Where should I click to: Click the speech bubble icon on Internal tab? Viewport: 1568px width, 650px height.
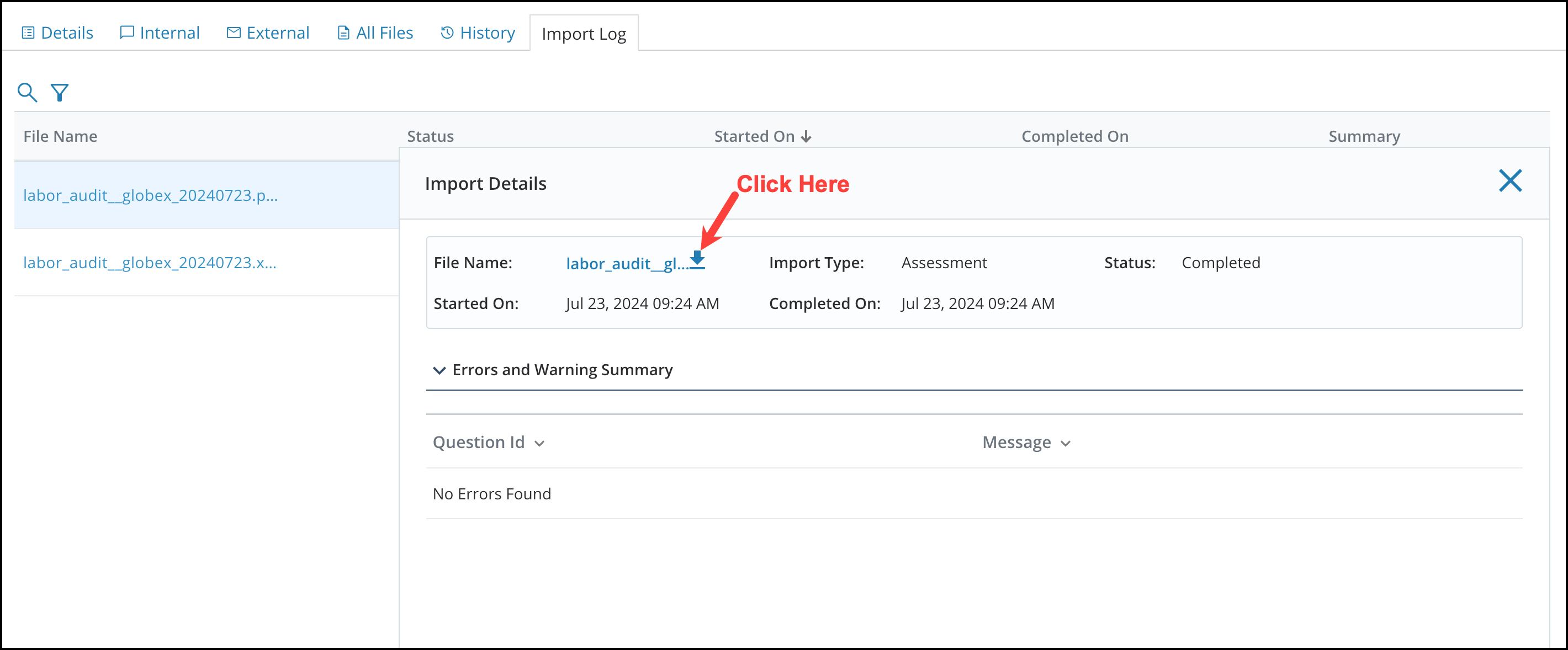click(126, 32)
